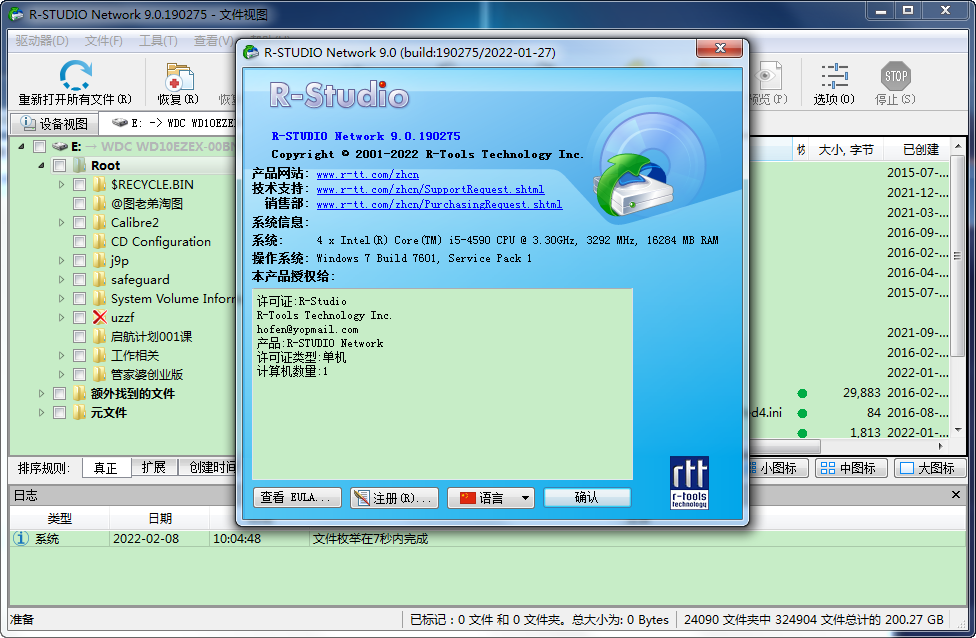Click the Stop (停止) toolbar icon
The image size is (976, 638).
[895, 76]
